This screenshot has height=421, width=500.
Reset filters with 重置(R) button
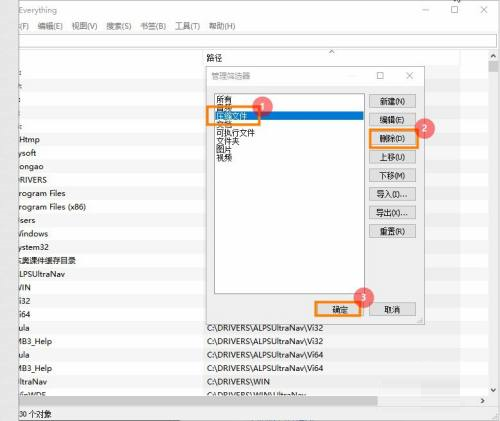[392, 231]
